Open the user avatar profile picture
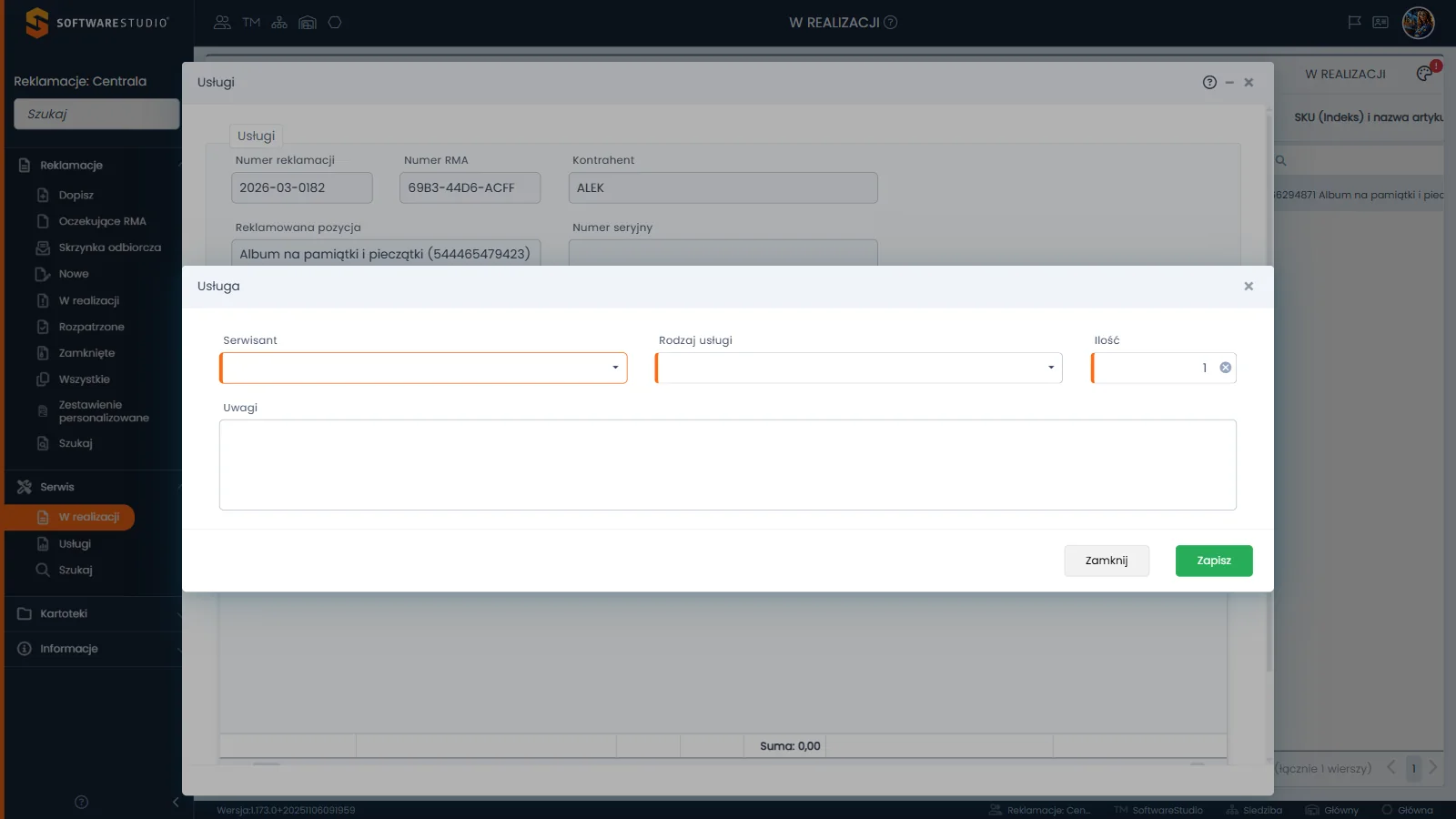 pyautogui.click(x=1418, y=23)
